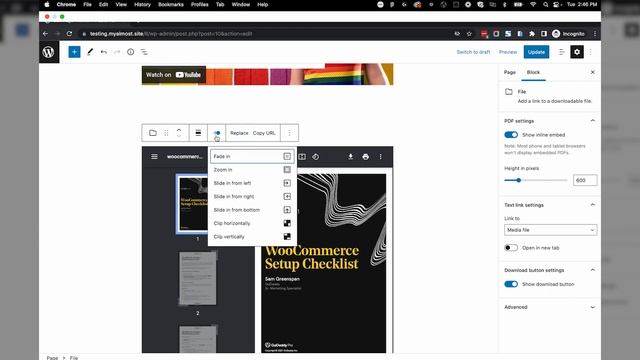Open Spotlight search in menu bar
This screenshot has width=640, height=360.
coord(545,4)
